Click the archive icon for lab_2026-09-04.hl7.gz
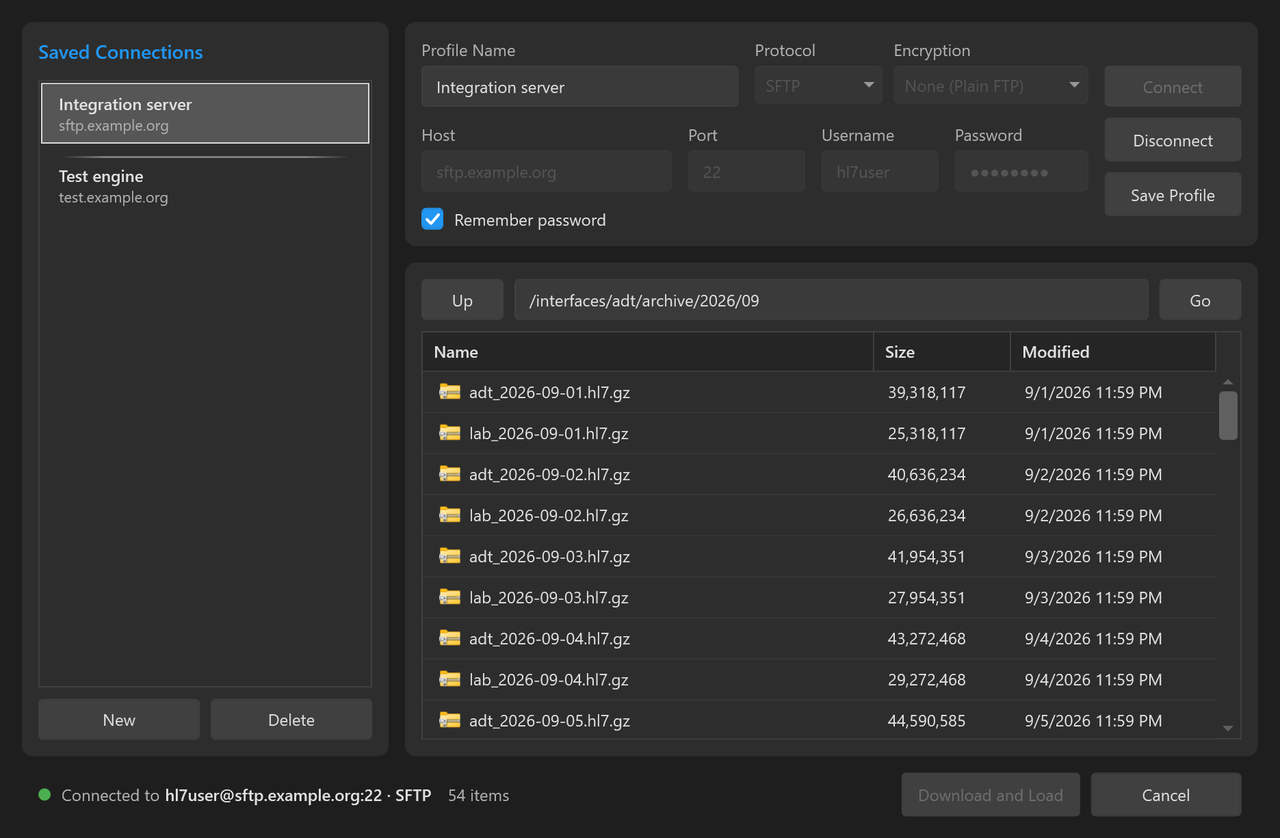 (x=449, y=679)
